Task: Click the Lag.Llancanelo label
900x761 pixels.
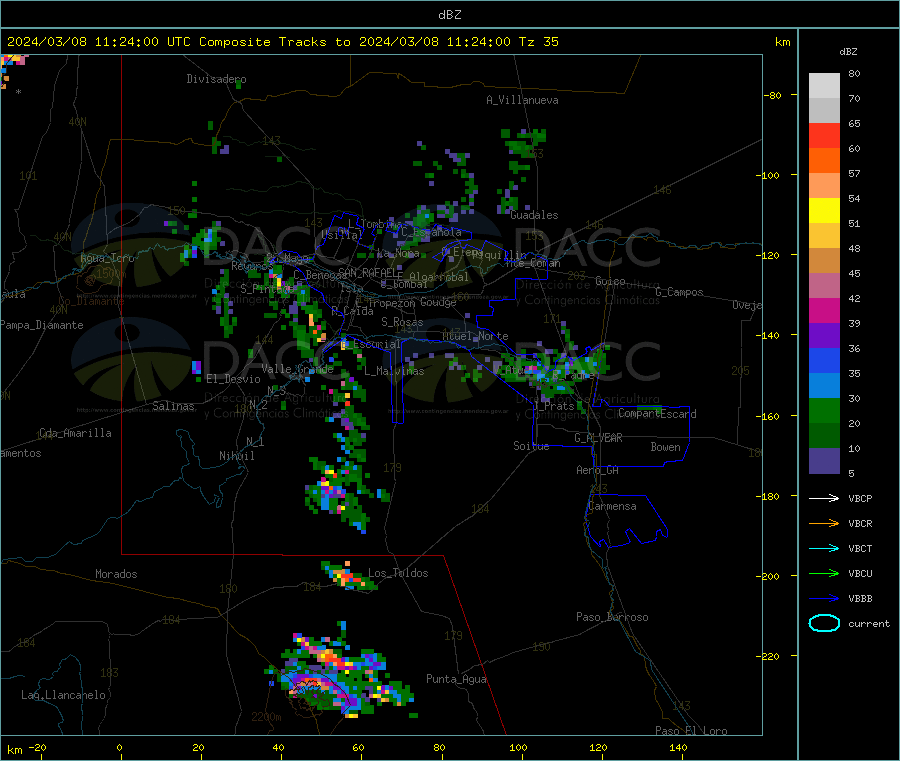Action: coord(63,695)
